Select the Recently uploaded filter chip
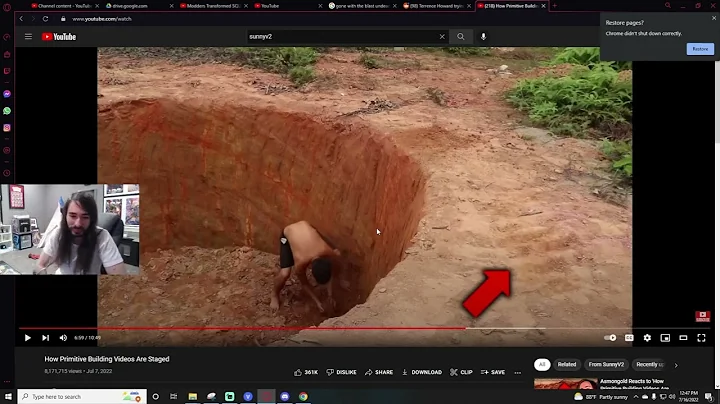Image resolution: width=720 pixels, height=404 pixels. point(649,365)
